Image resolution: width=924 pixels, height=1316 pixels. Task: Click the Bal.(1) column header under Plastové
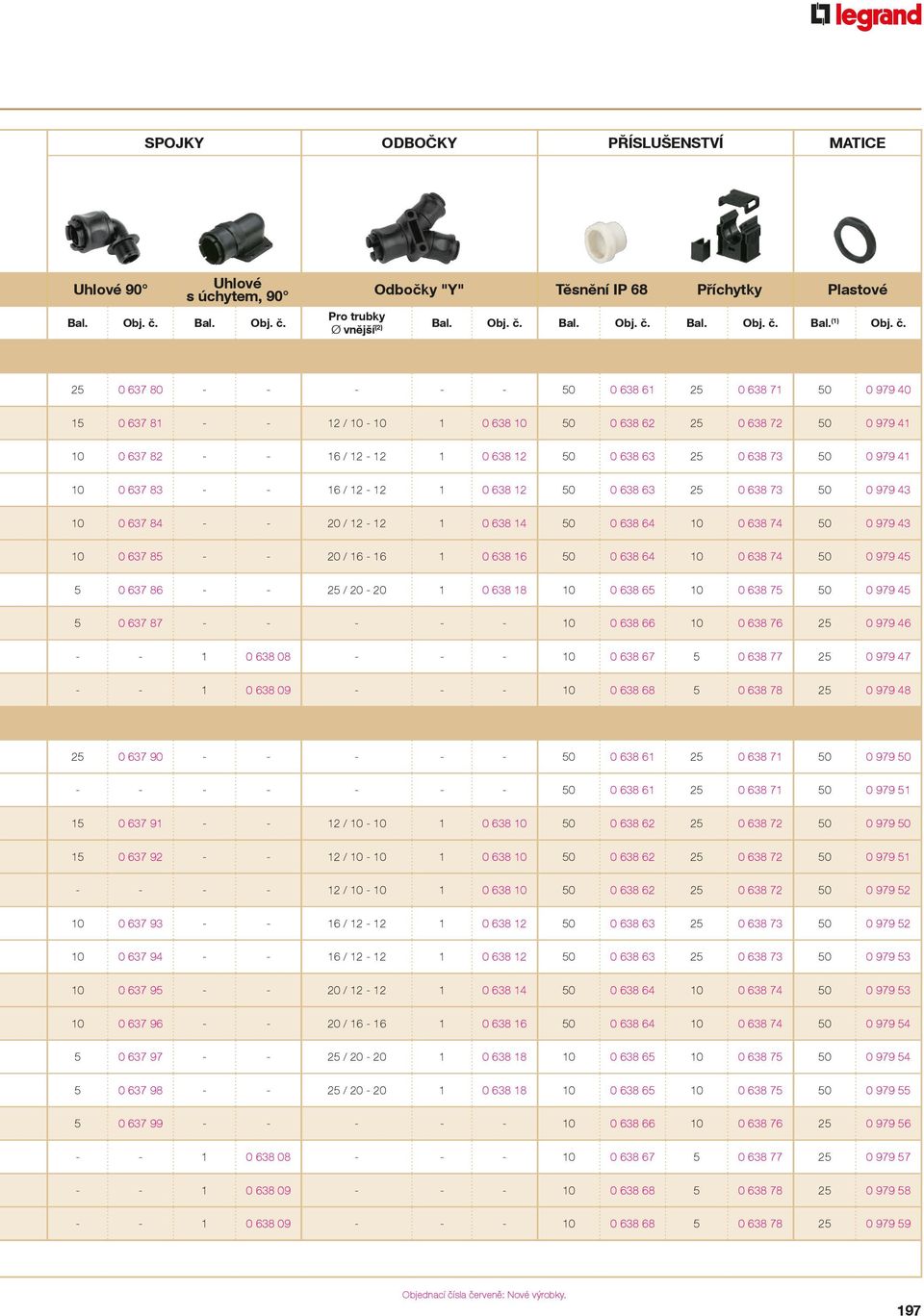tap(825, 323)
